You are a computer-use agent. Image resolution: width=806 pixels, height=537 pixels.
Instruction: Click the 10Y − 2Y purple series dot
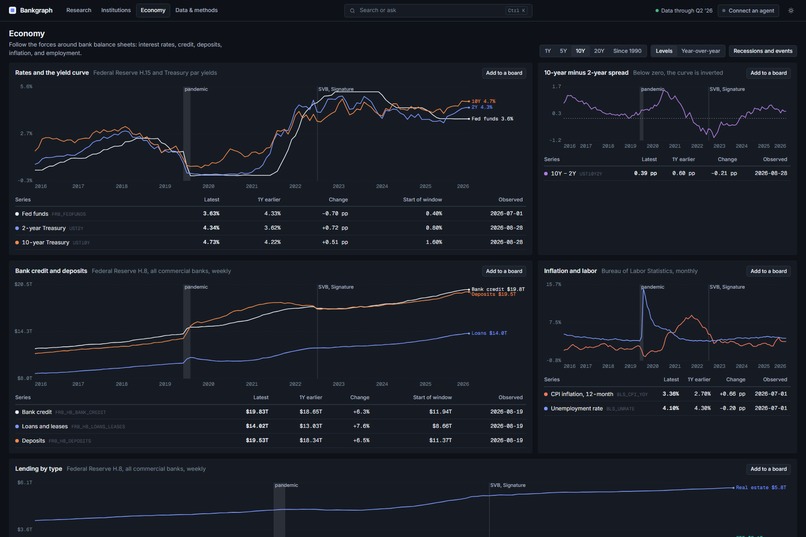(546, 174)
